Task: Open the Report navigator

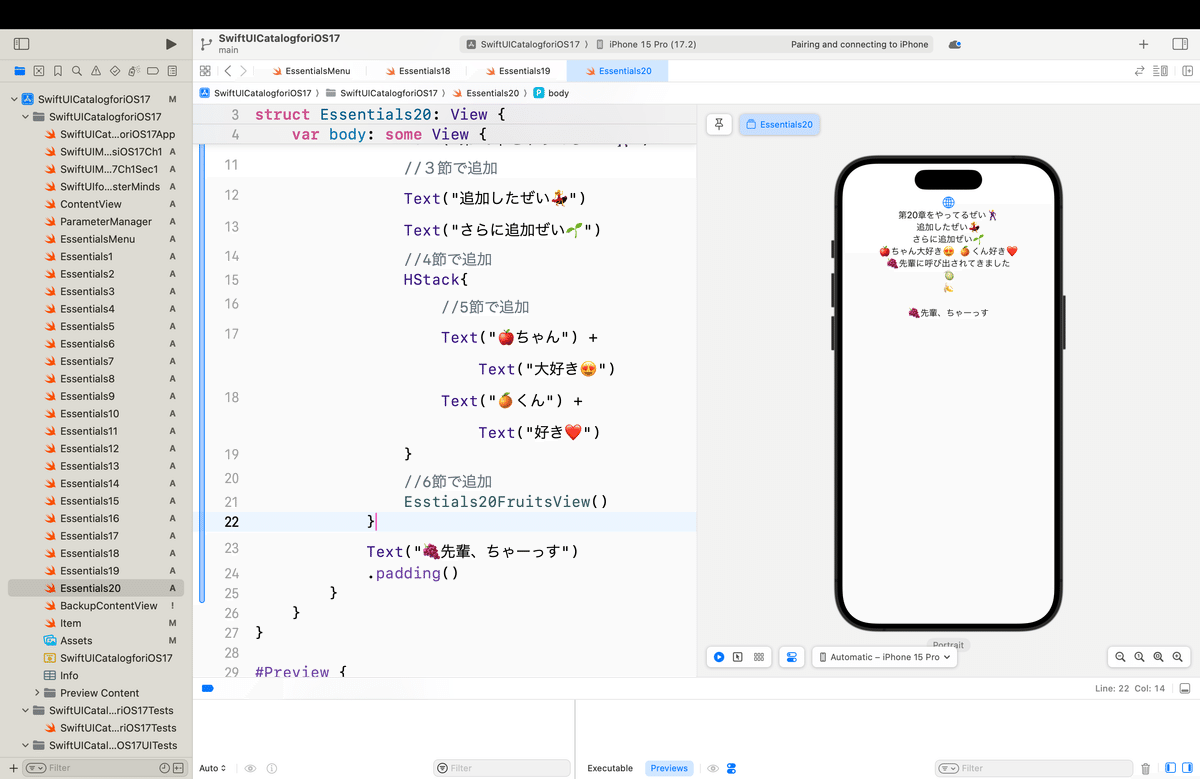Action: (x=172, y=71)
